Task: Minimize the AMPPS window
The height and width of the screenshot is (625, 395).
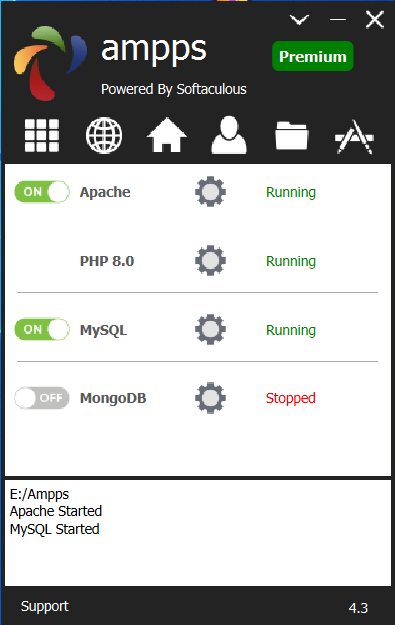Action: tap(338, 19)
